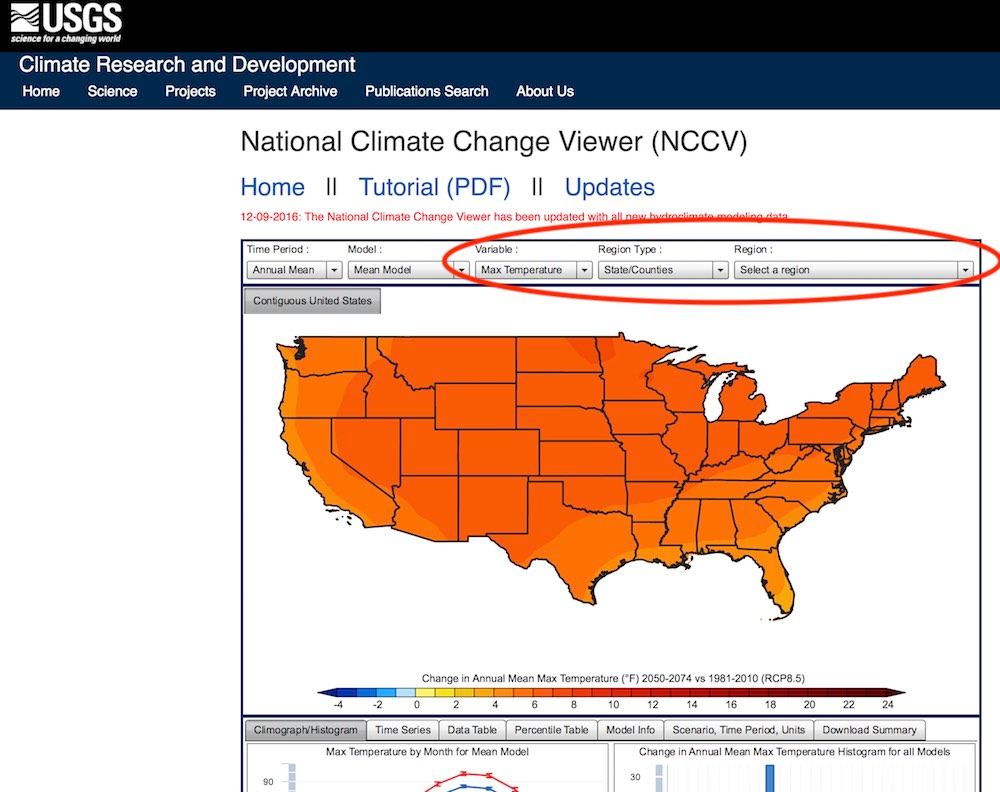Open the Tutorial (PDF) link
The image size is (1000, 792).
(434, 187)
